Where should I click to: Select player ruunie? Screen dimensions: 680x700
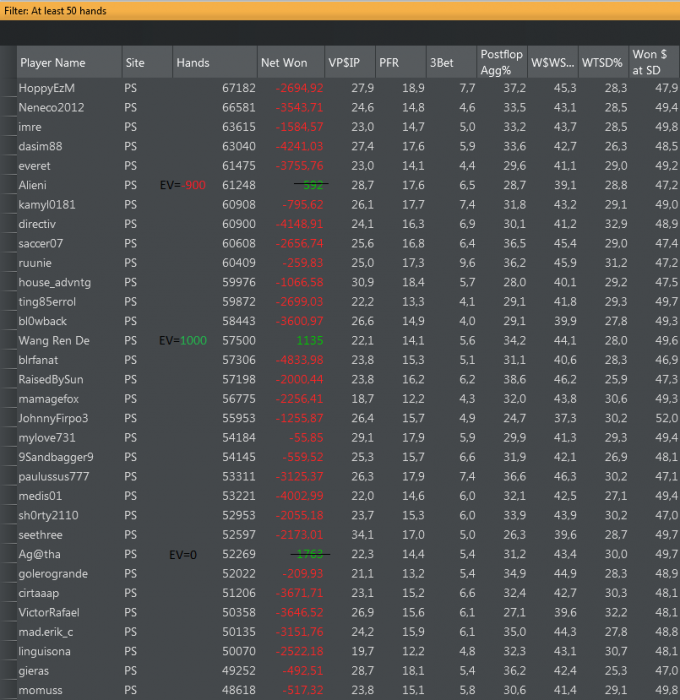tap(35, 263)
